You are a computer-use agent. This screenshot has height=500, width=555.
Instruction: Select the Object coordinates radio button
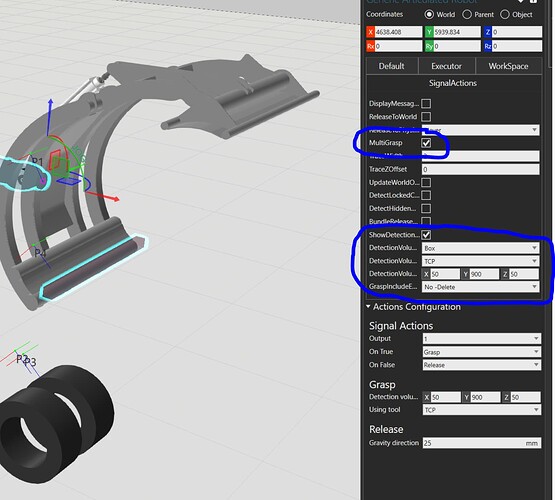[504, 15]
